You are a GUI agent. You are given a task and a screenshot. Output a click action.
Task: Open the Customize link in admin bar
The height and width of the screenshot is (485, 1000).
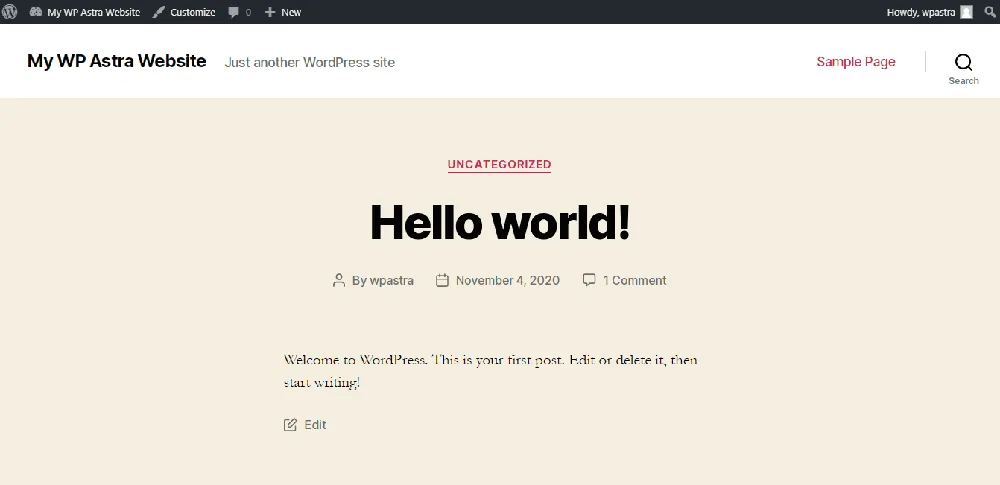point(184,12)
